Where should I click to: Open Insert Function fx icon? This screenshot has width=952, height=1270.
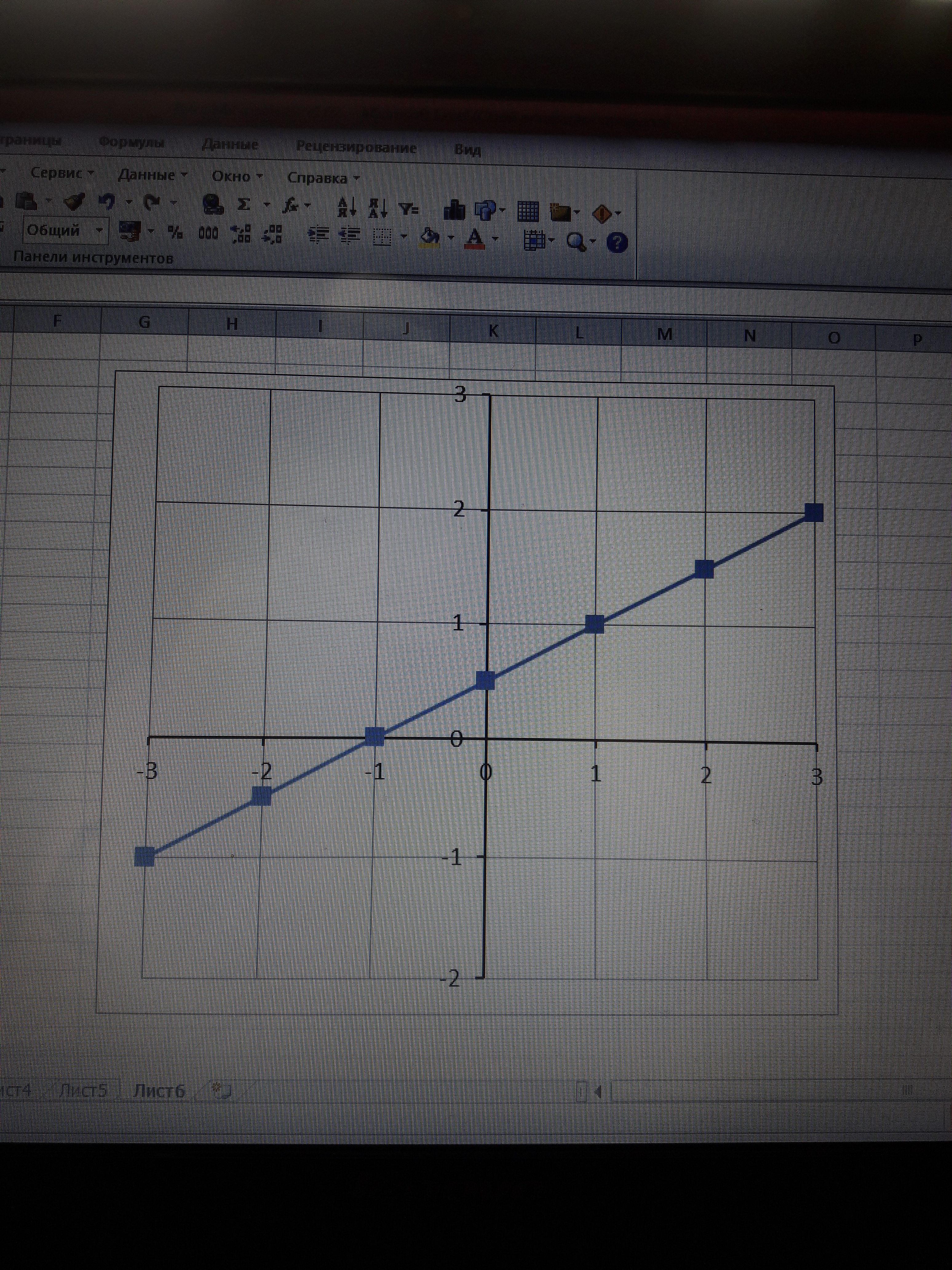pyautogui.click(x=290, y=206)
